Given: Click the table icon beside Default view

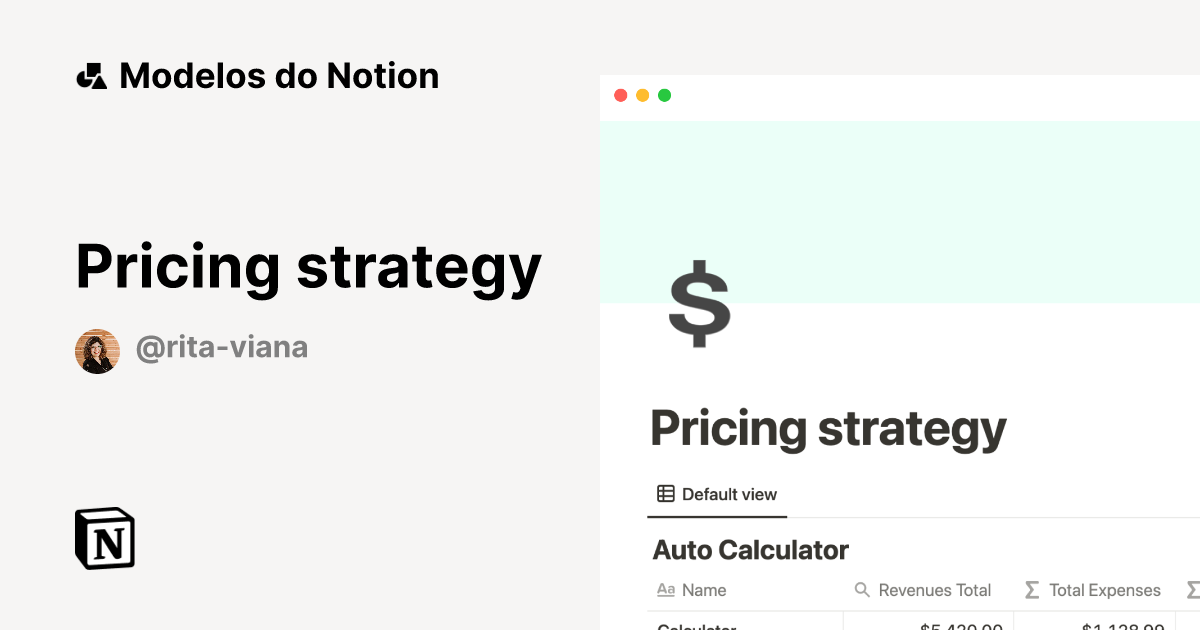Looking at the screenshot, I should (x=664, y=493).
